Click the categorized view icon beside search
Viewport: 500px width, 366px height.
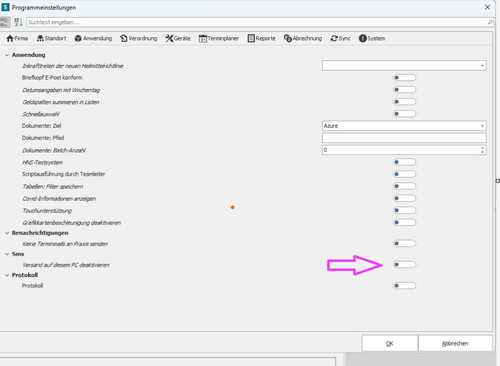[5, 22]
